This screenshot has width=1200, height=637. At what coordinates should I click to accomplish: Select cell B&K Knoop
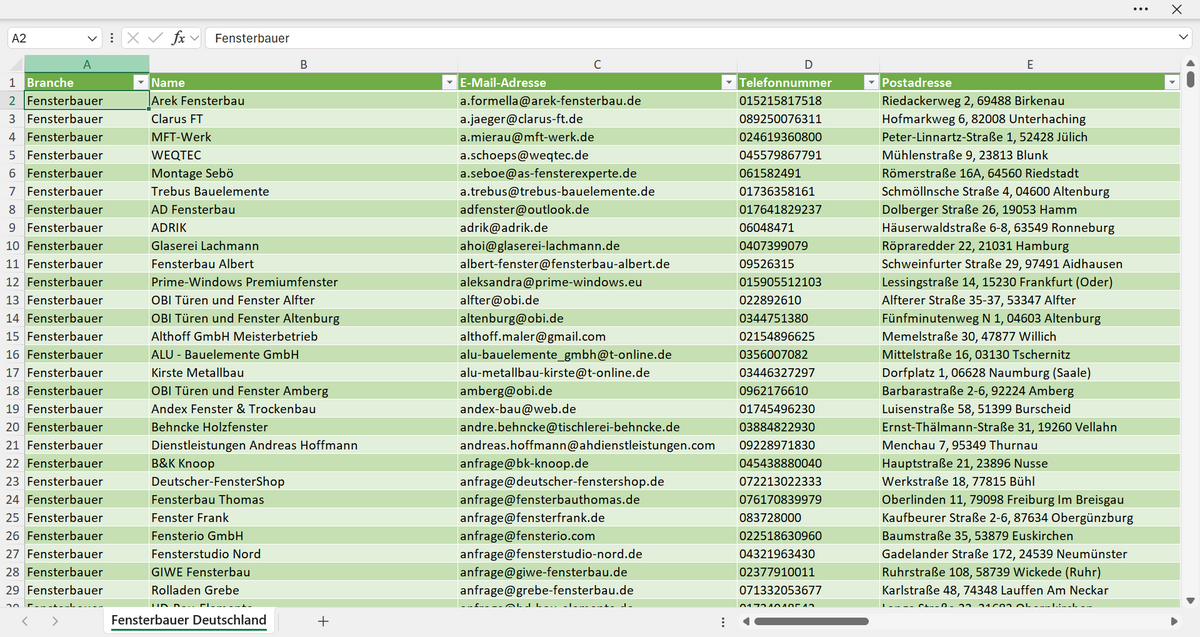(303, 463)
